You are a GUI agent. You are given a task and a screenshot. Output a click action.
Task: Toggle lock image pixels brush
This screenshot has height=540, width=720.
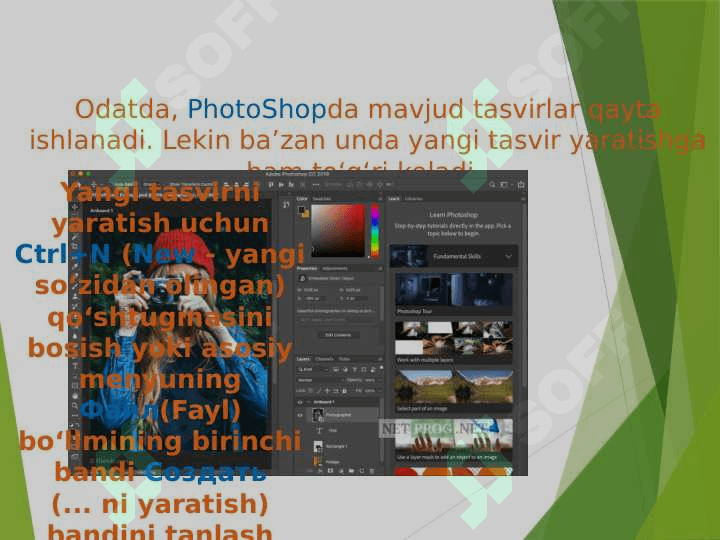[x=319, y=391]
